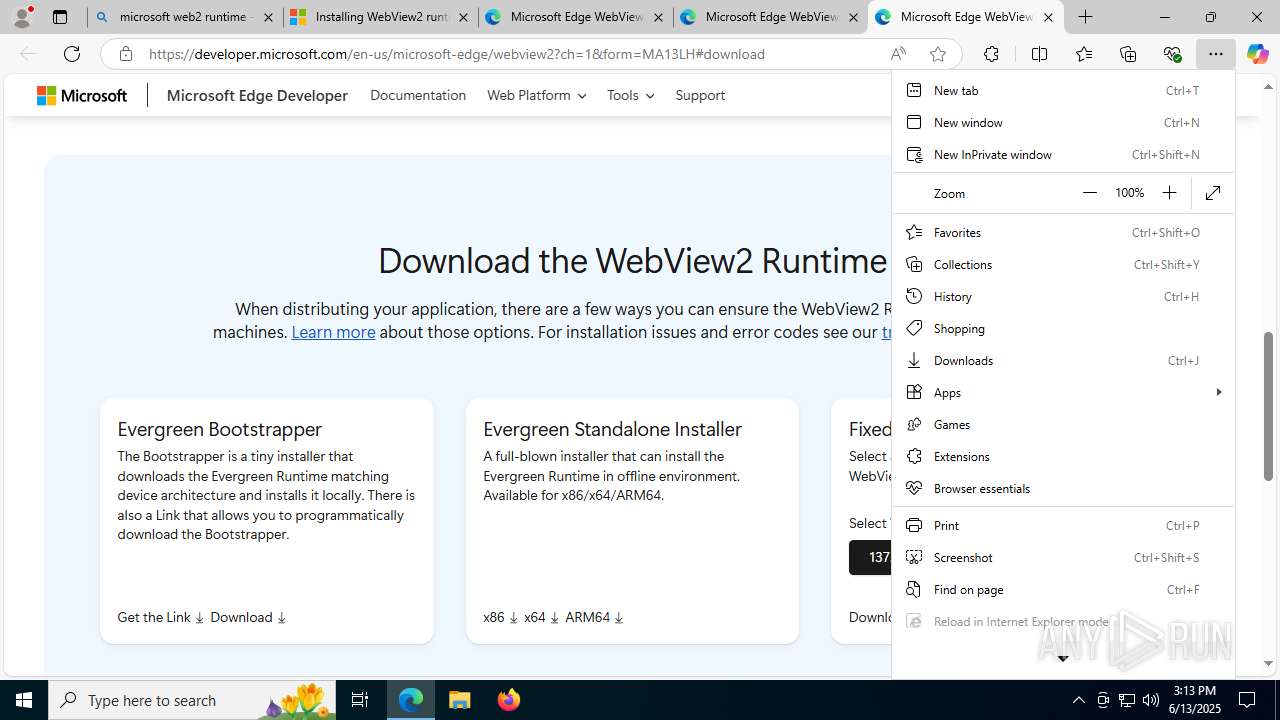The width and height of the screenshot is (1280, 720).
Task: Open the tab actions menu icon
Action: click(59, 17)
